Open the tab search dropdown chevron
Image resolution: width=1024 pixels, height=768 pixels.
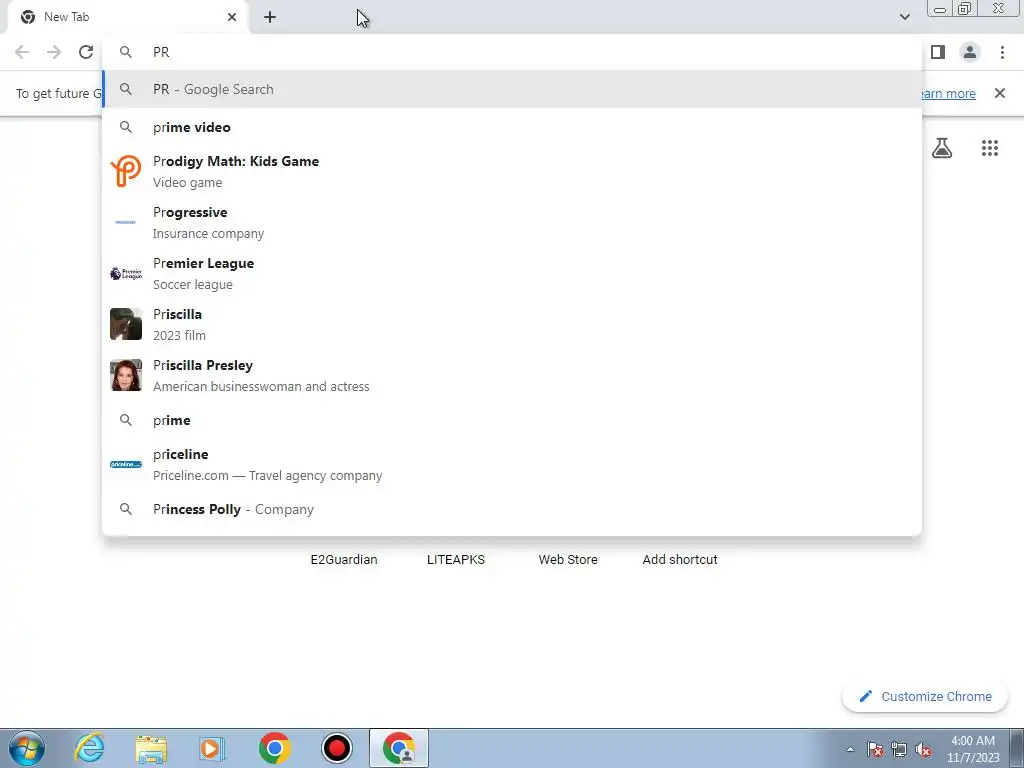pos(904,17)
